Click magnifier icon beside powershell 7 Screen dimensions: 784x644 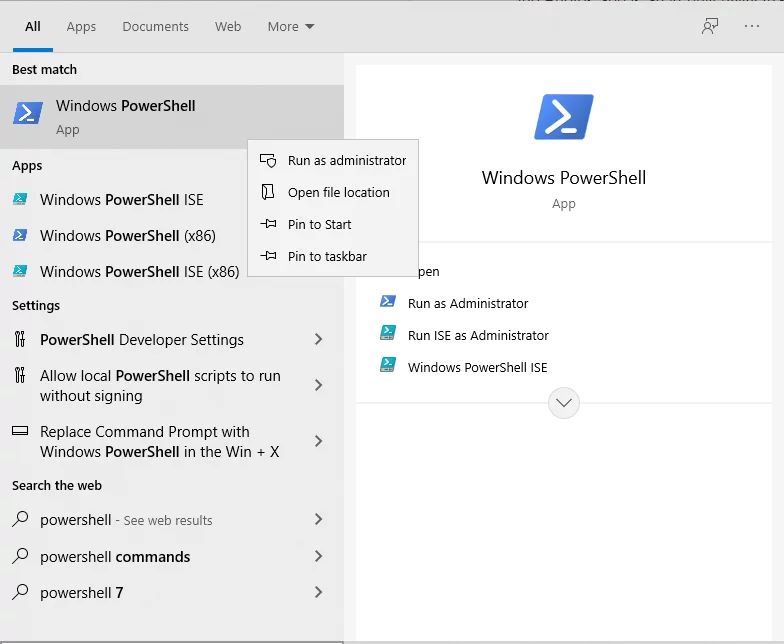coord(20,592)
